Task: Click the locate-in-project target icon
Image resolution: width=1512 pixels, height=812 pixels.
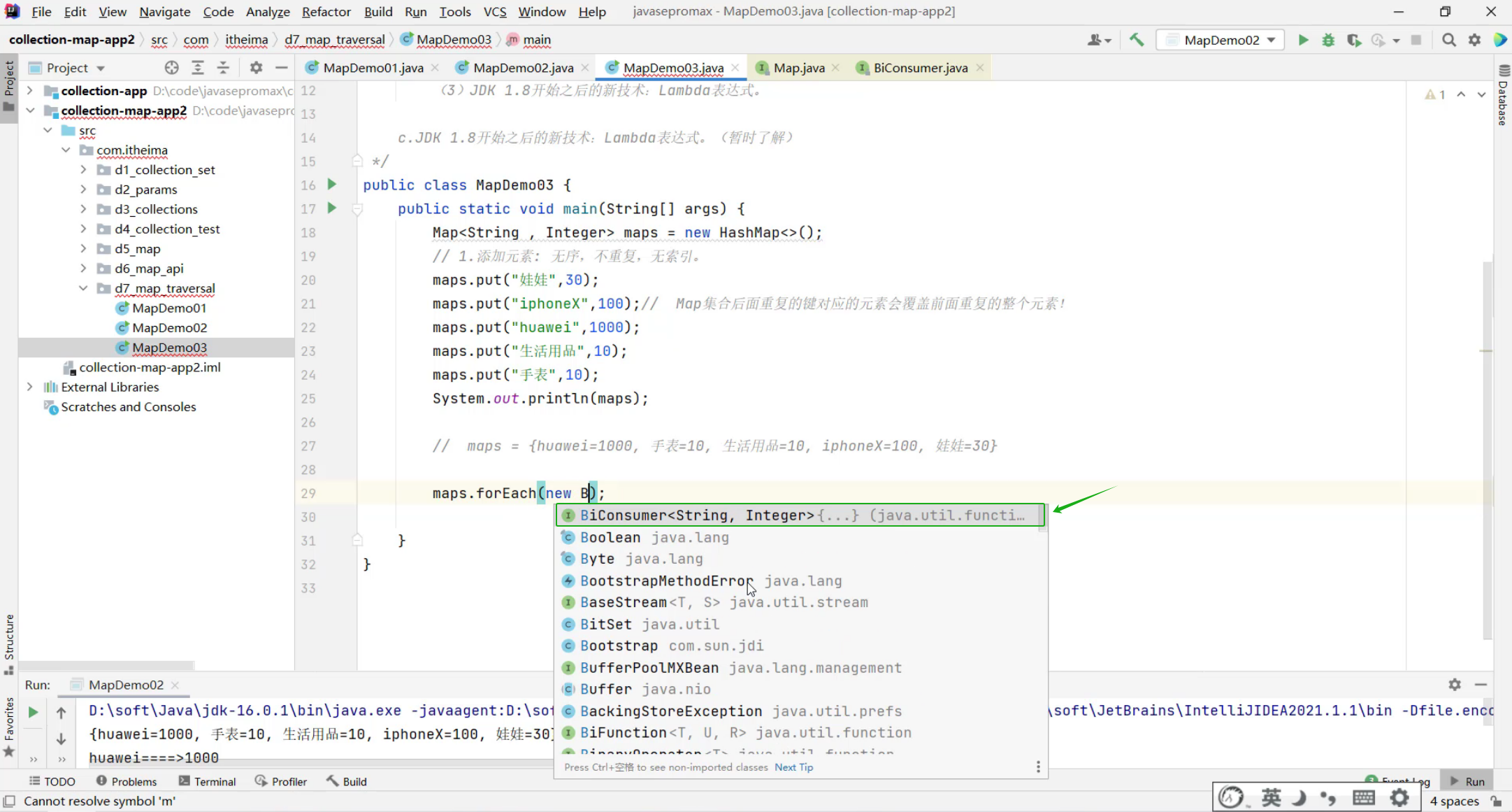Action: 171,67
